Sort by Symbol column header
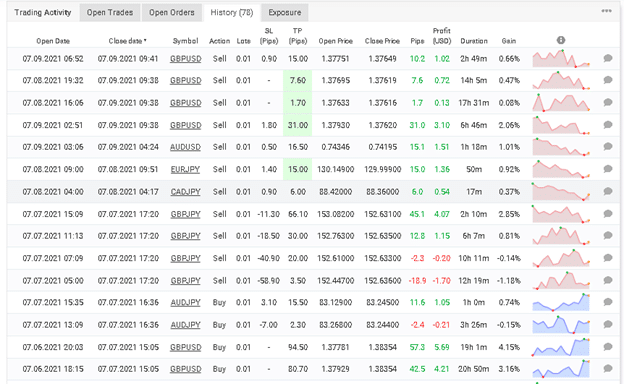Image resolution: width=624 pixels, height=384 pixels. (185, 41)
